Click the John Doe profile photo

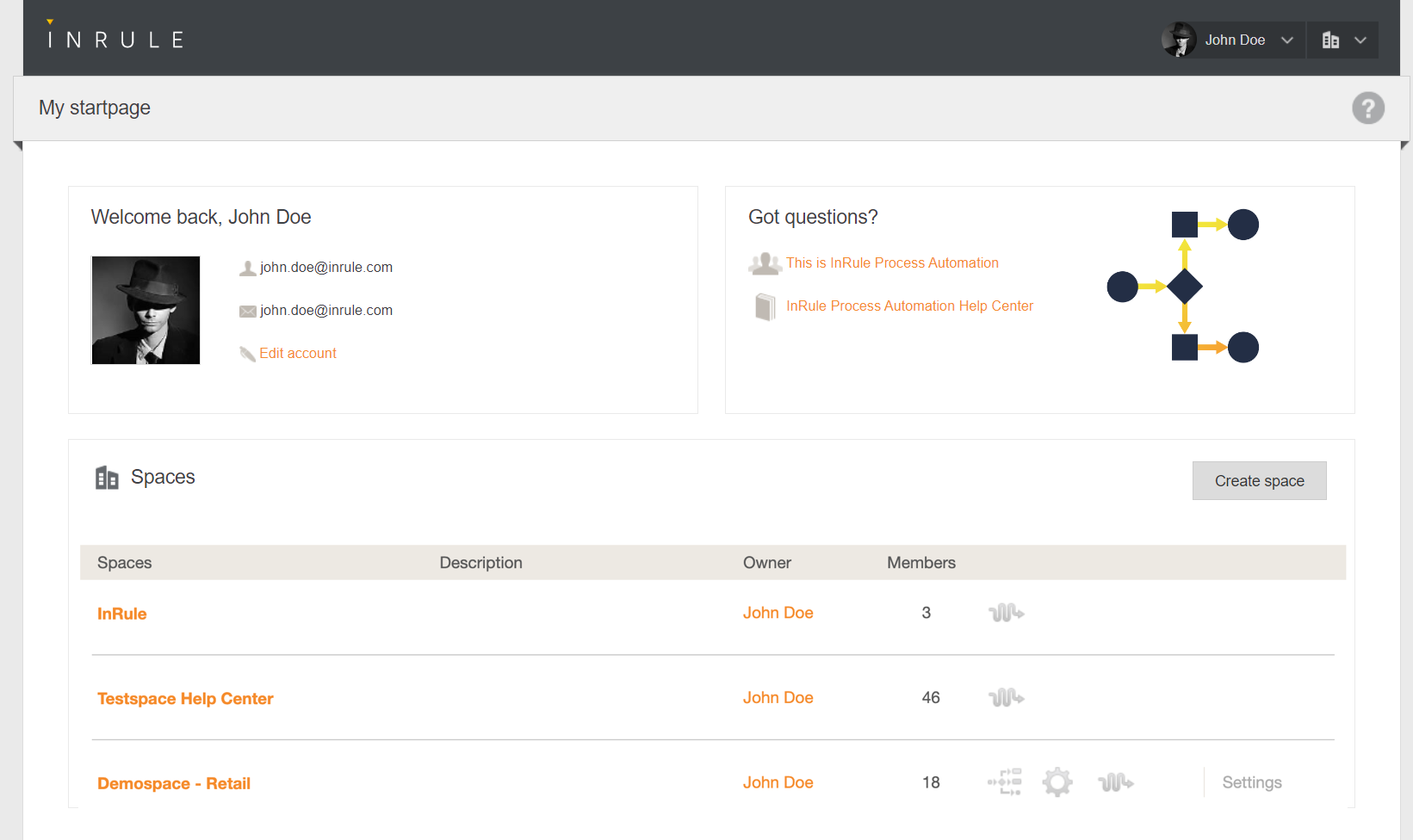pyautogui.click(x=146, y=311)
